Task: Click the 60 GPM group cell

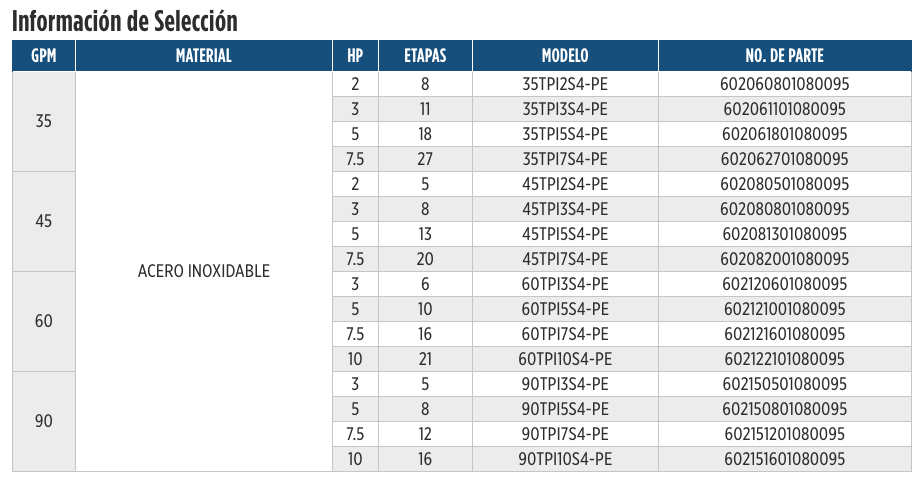Action: (x=44, y=322)
